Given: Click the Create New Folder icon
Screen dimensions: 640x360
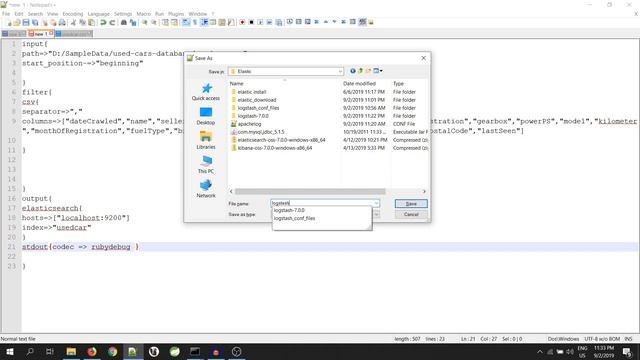Looking at the screenshot, I should tap(368, 71).
